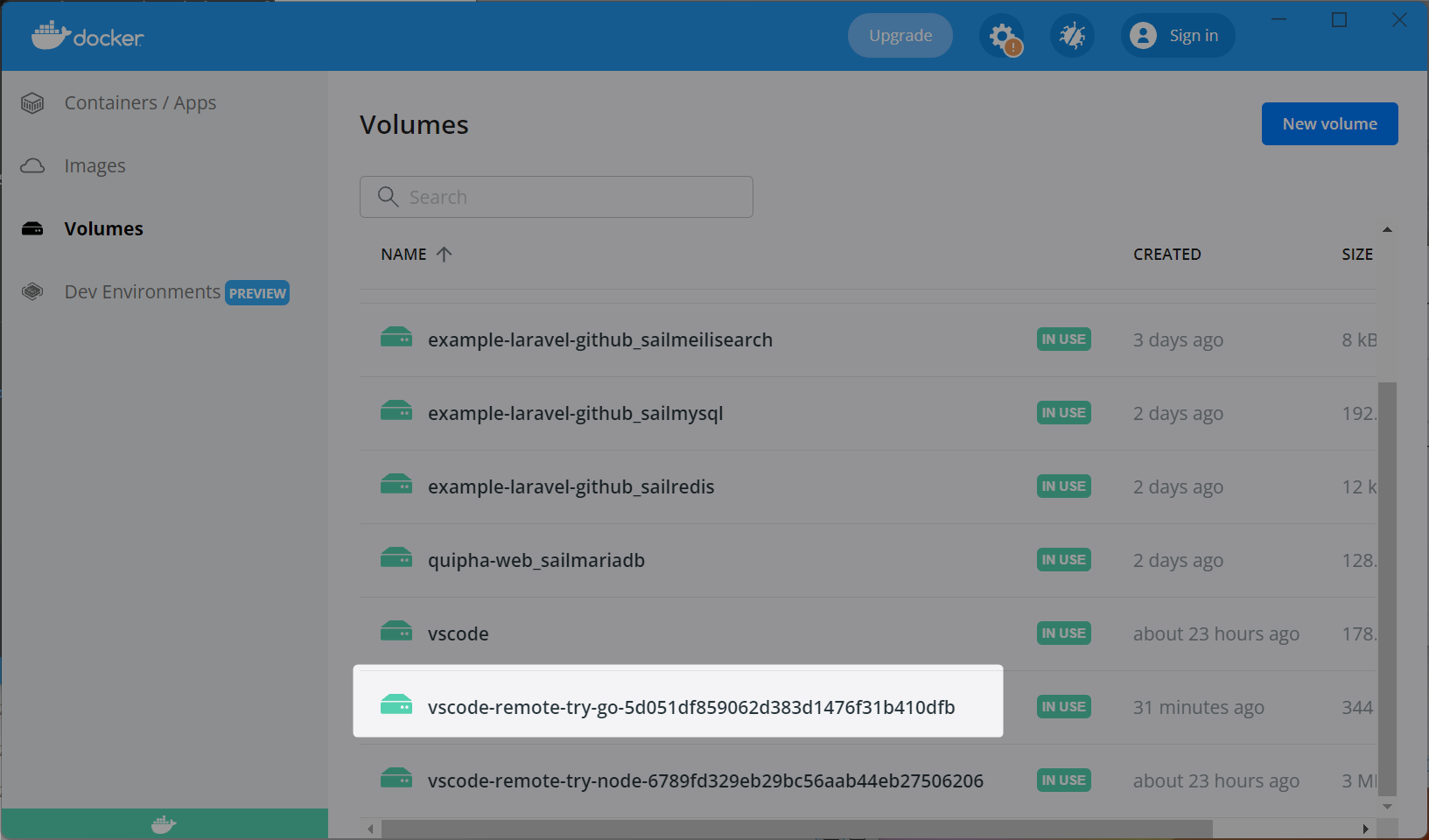
Task: Click the horizontal scrollbar right arrow
Action: 1365,829
